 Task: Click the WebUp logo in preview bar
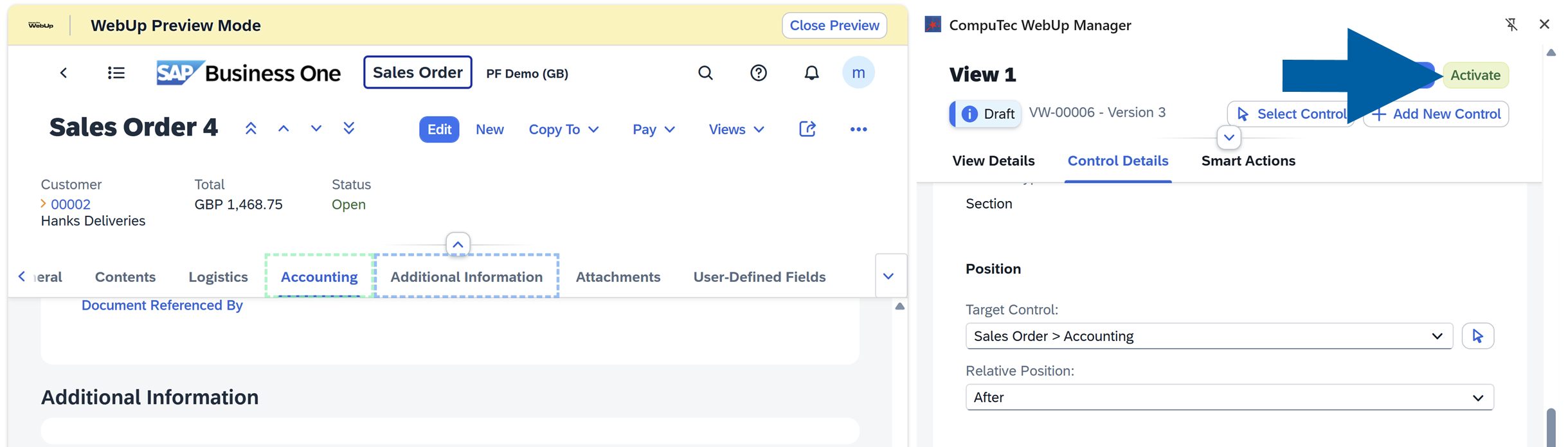41,25
